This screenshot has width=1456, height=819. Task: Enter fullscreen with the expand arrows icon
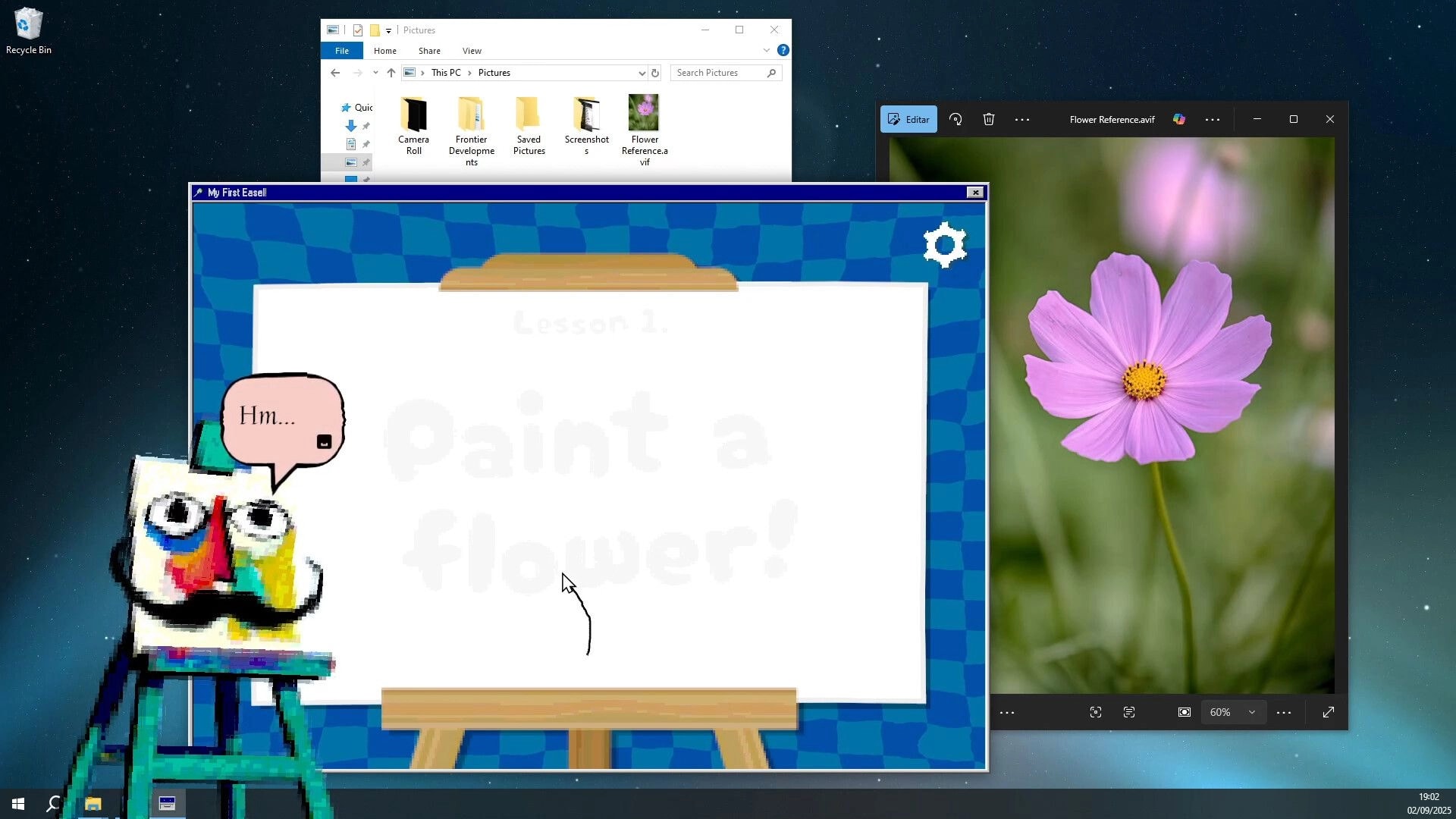[x=1329, y=712]
